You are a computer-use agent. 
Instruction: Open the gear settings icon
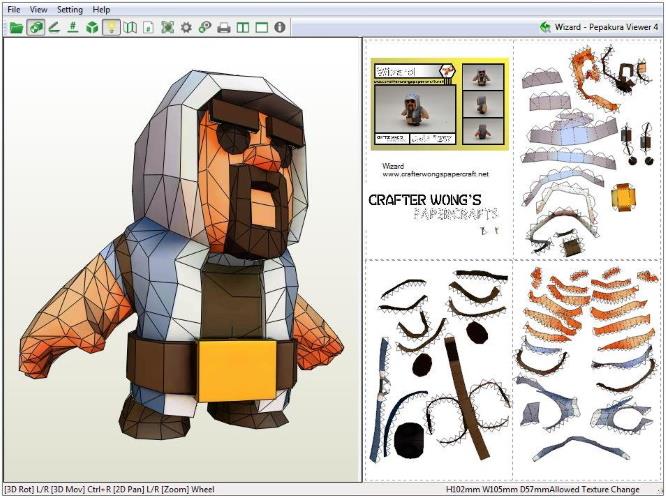186,28
